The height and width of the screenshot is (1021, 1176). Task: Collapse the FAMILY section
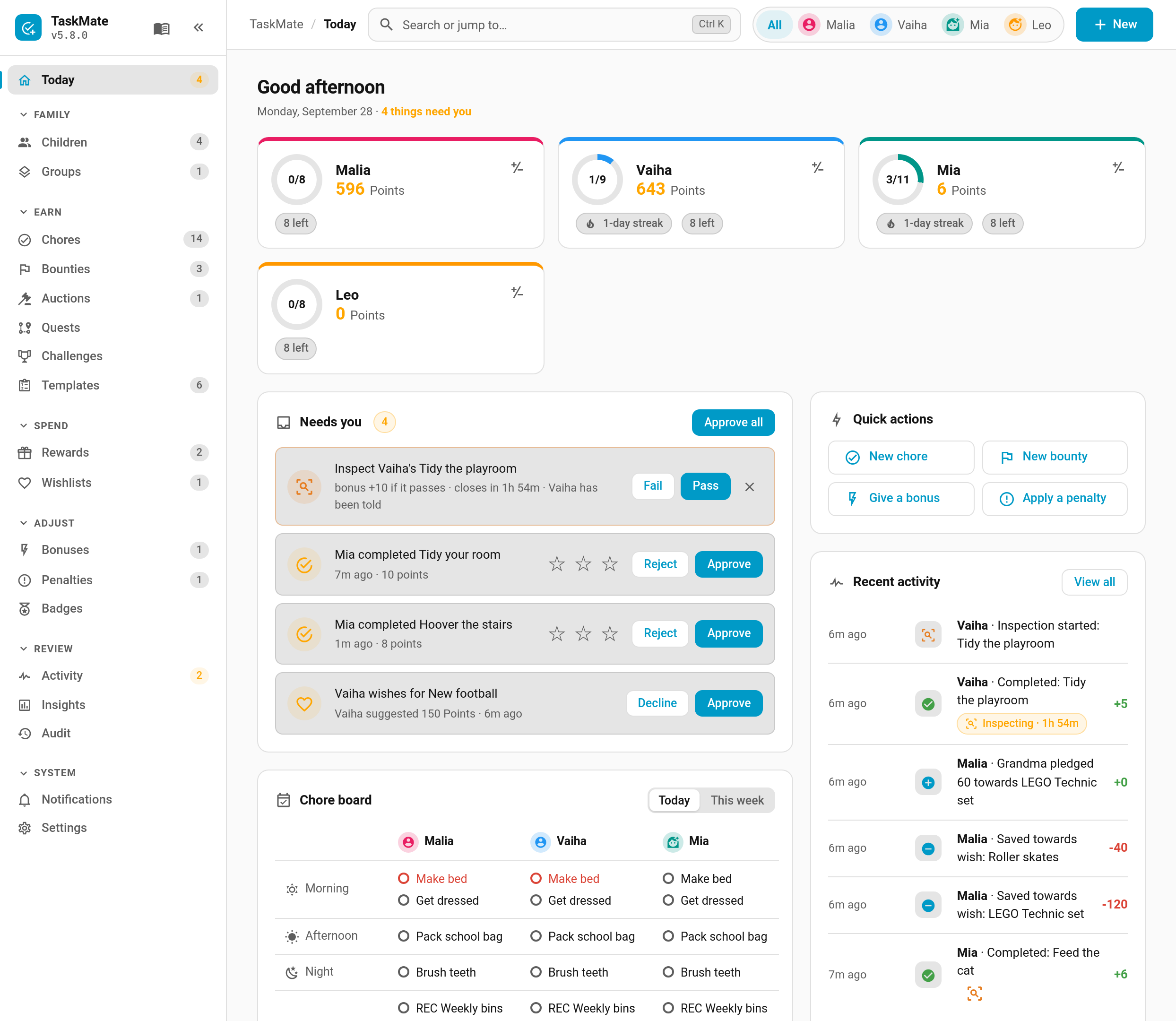click(x=45, y=114)
